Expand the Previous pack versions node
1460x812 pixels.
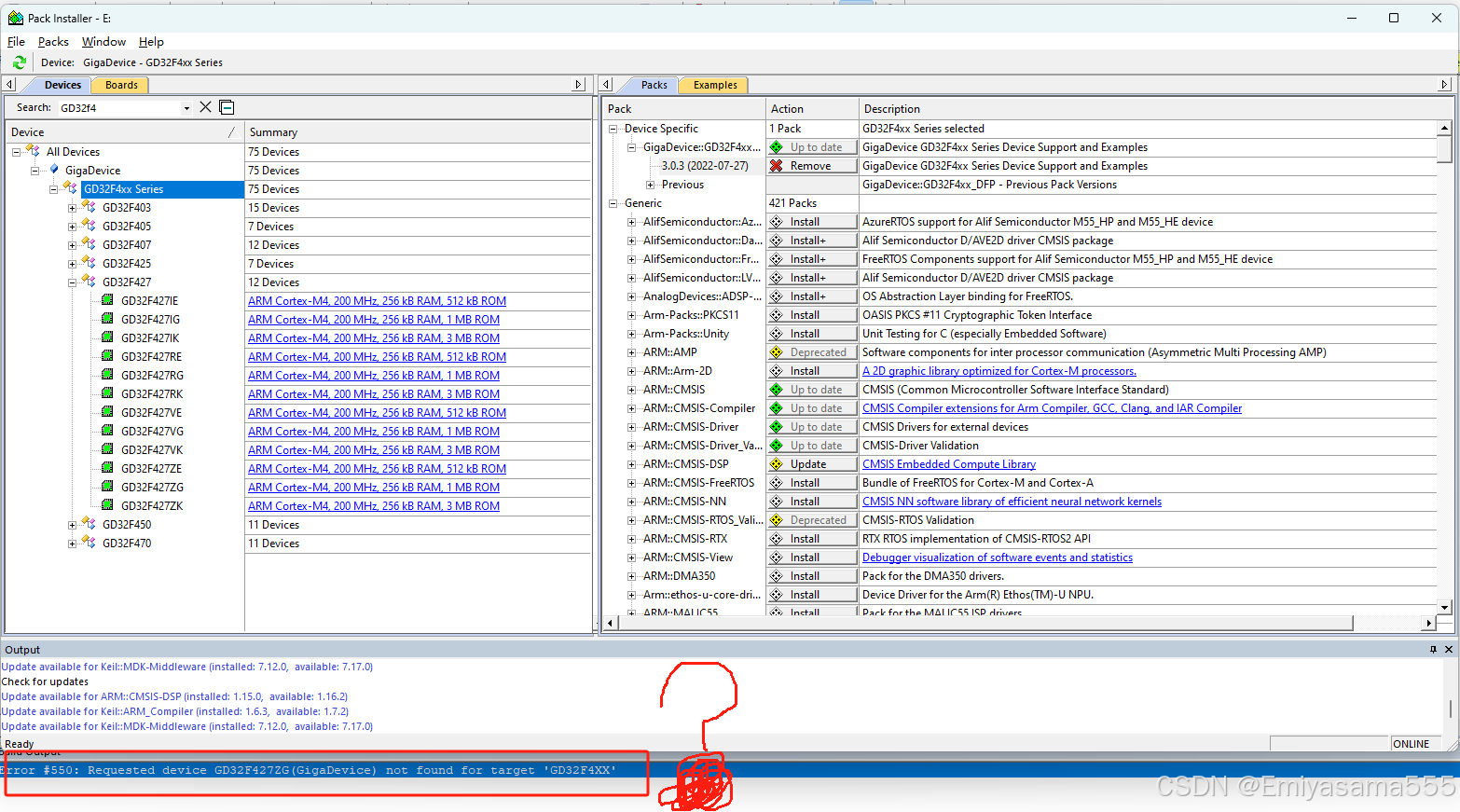pos(650,185)
